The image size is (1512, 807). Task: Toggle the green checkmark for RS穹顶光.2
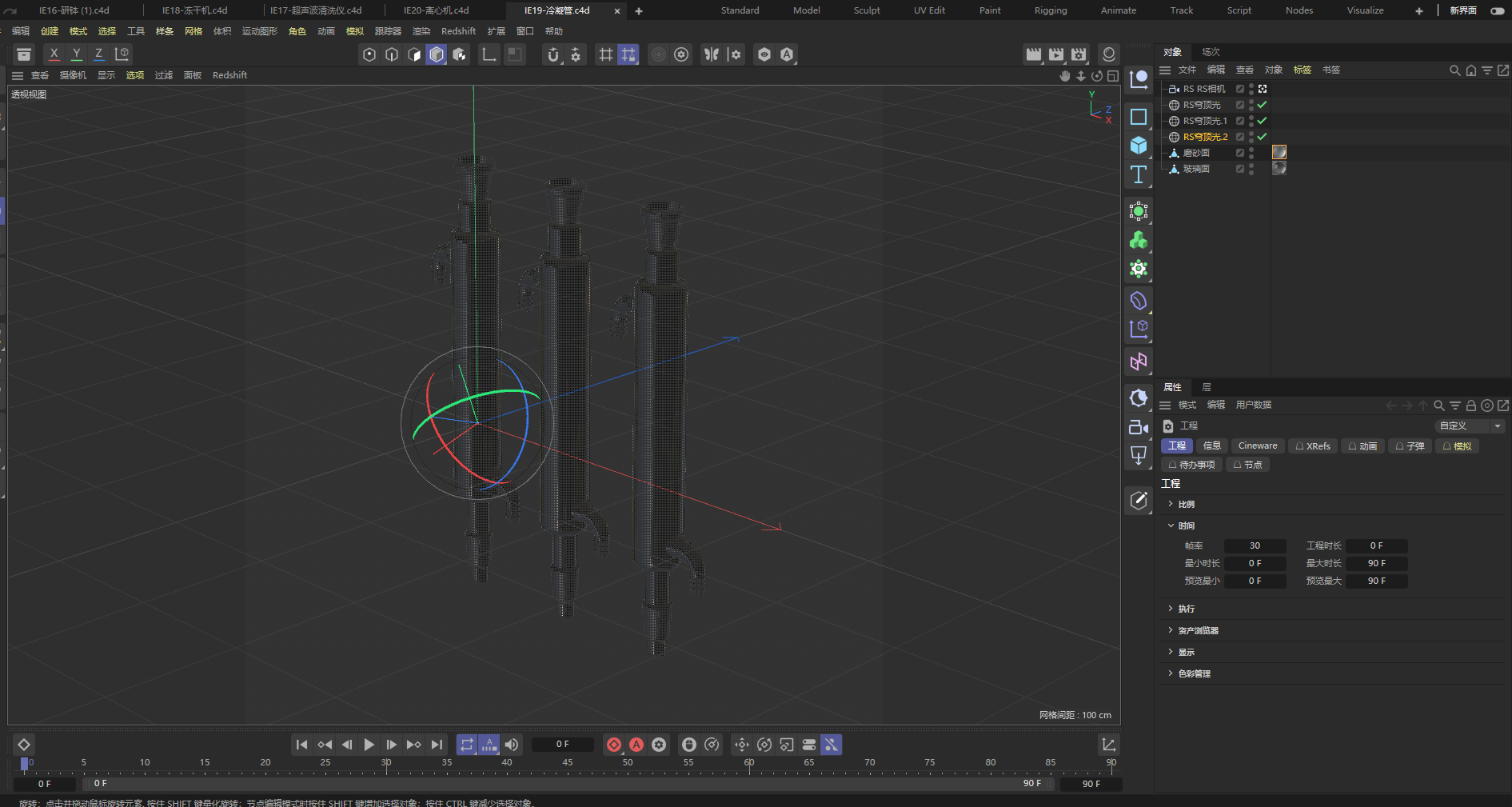[1262, 137]
